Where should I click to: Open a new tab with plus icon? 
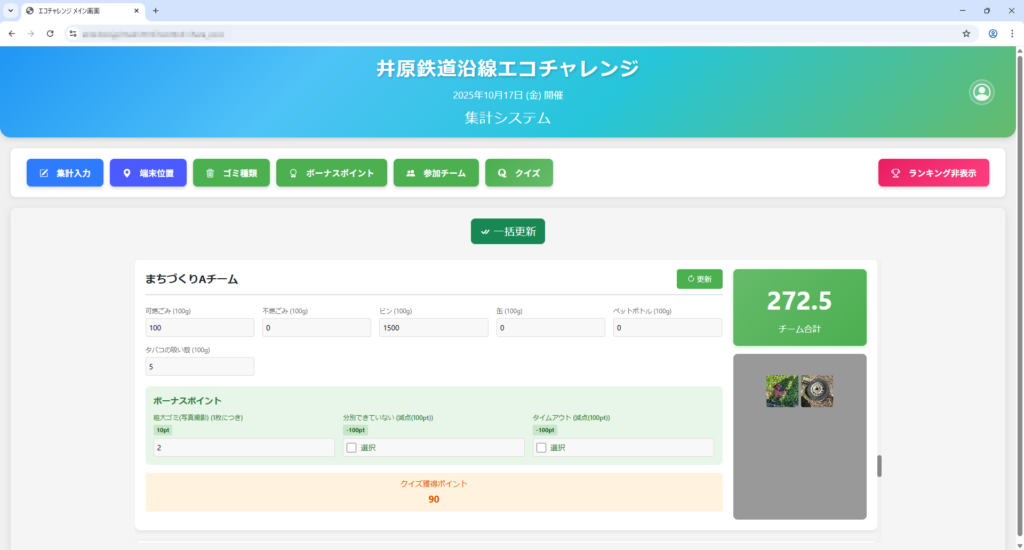point(155,10)
